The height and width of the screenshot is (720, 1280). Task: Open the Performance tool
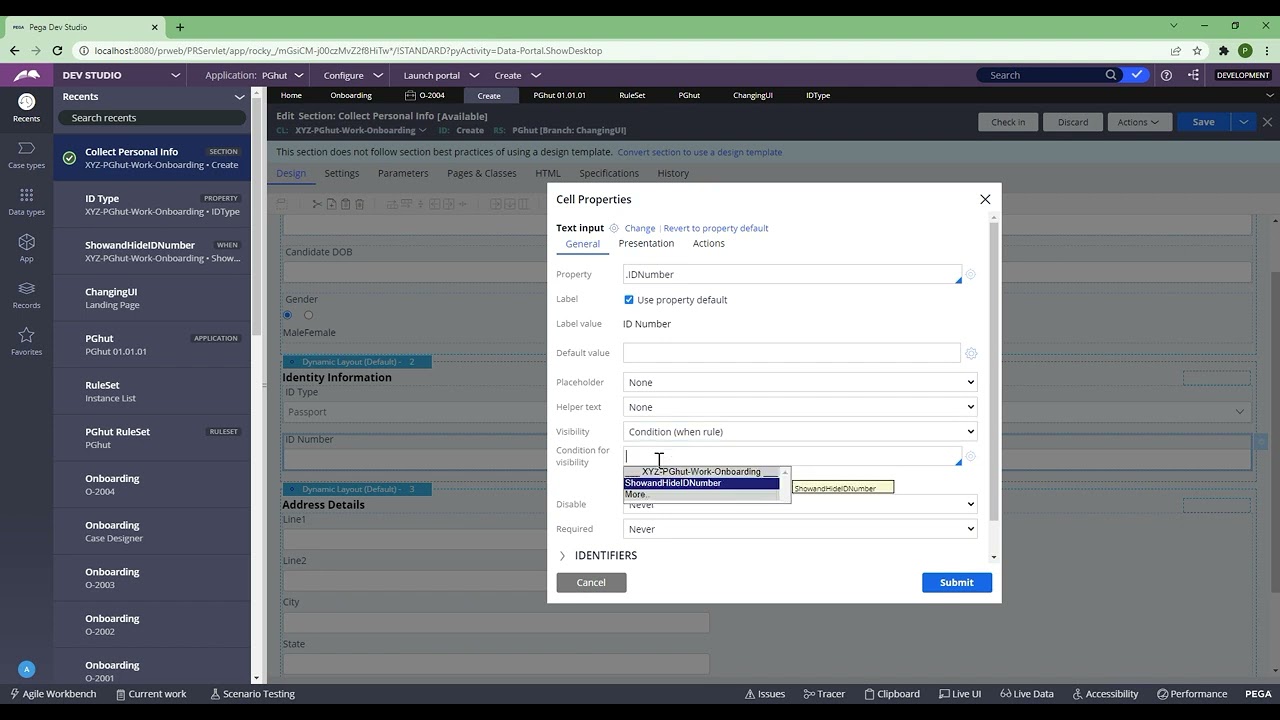click(1192, 694)
